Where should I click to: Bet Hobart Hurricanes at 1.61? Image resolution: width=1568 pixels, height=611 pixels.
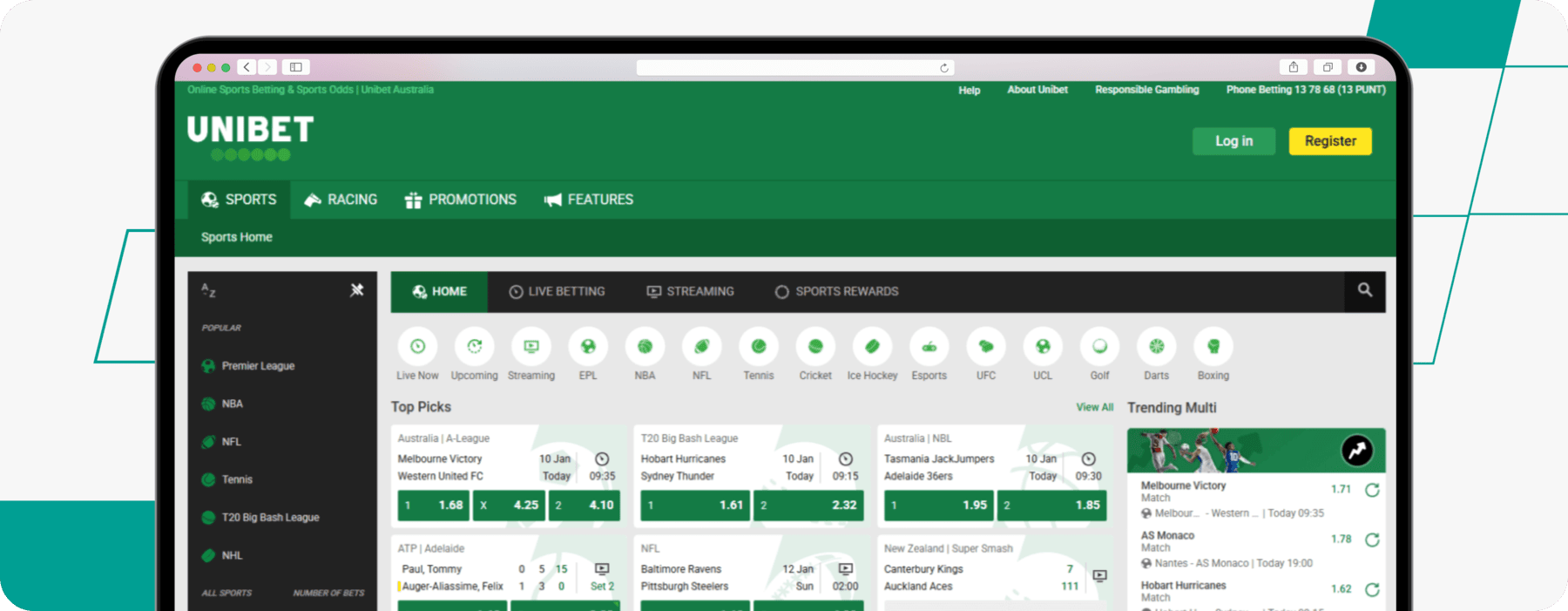click(x=695, y=505)
